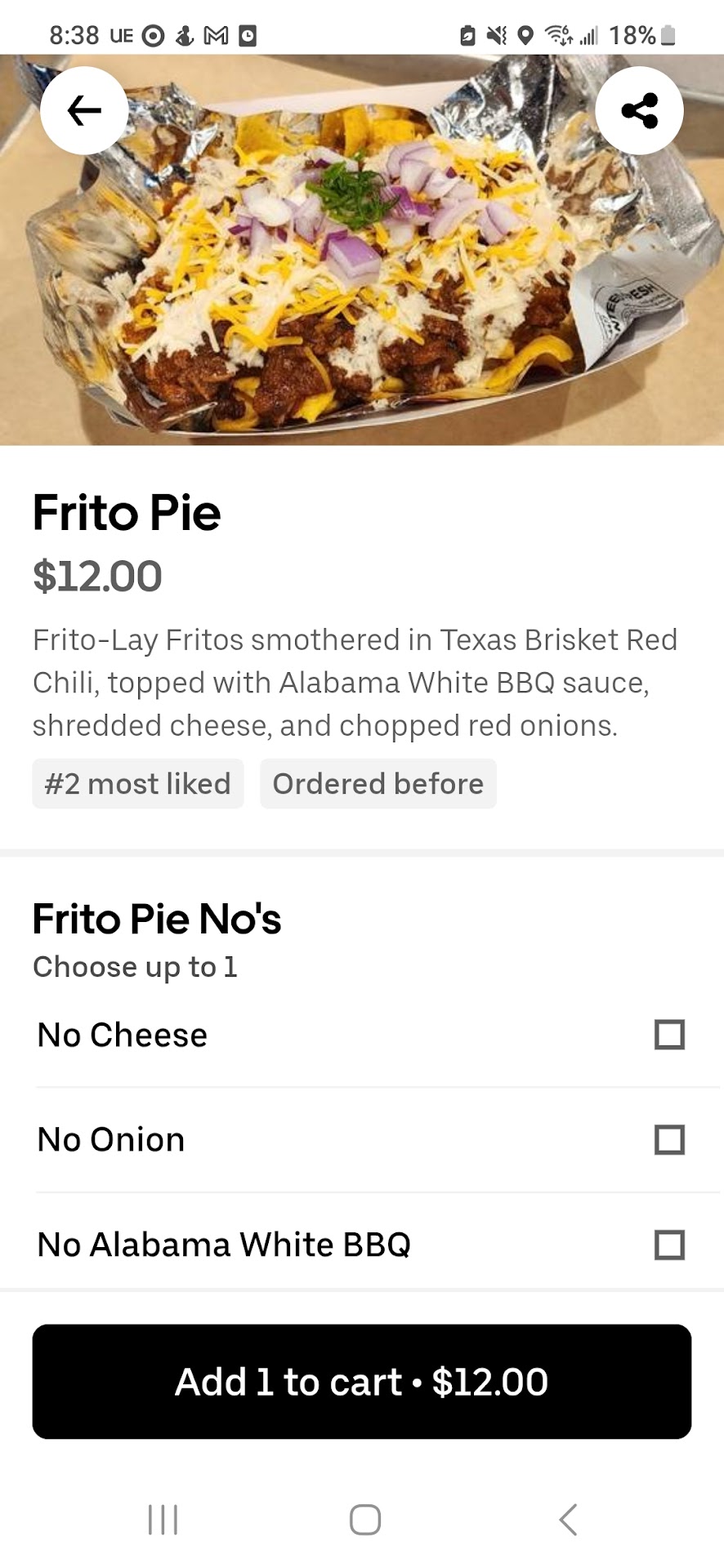Tap the #2 most liked tag
Image resolution: width=724 pixels, height=1568 pixels.
138,784
